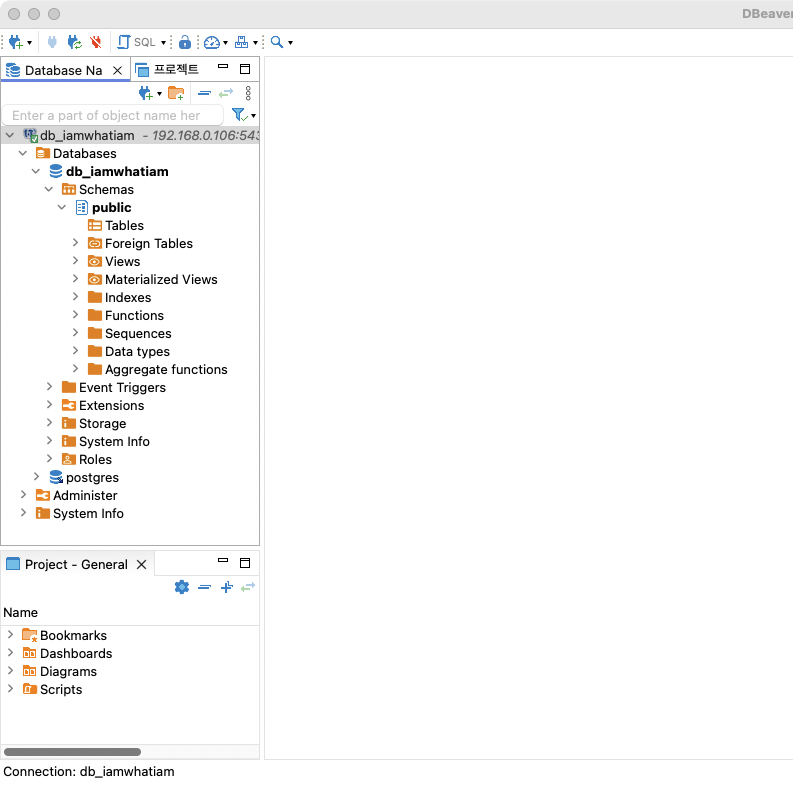Screen dimensions: 793x786
Task: Expand Event Triggers
Action: (50, 386)
